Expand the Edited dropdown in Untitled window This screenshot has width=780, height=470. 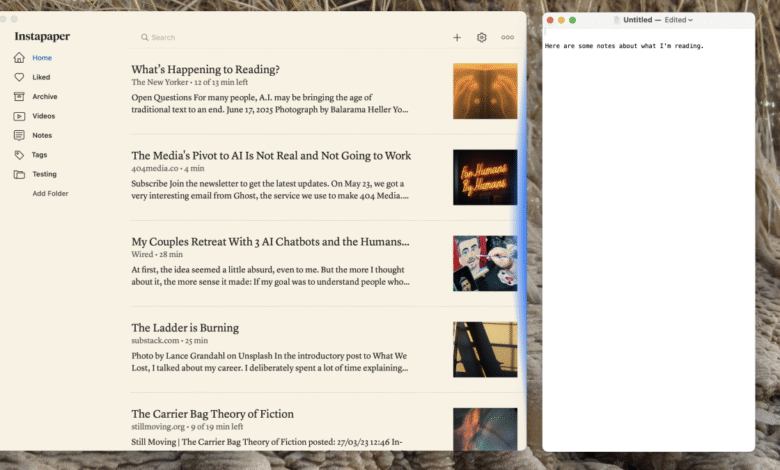coord(679,20)
